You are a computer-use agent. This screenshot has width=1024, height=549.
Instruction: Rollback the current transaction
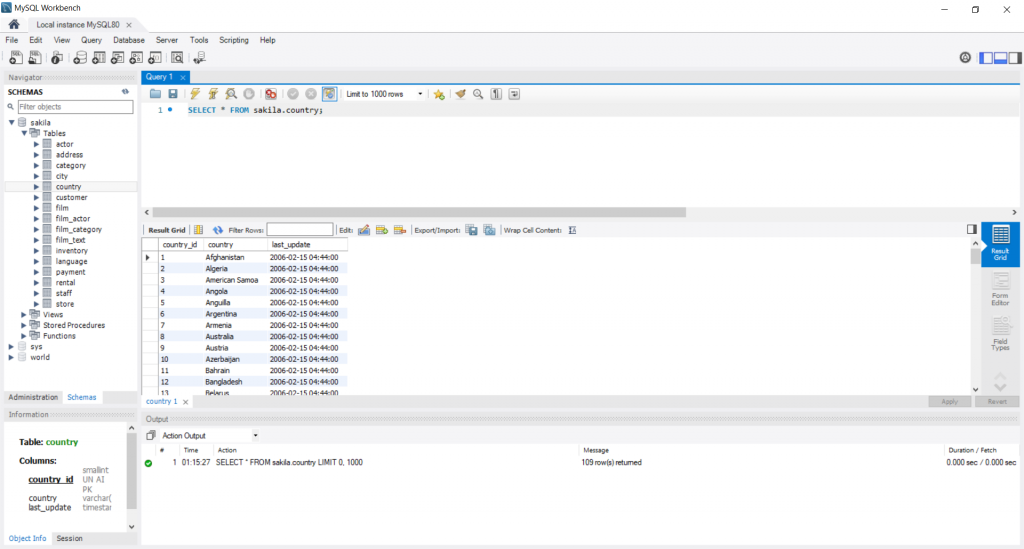311,94
